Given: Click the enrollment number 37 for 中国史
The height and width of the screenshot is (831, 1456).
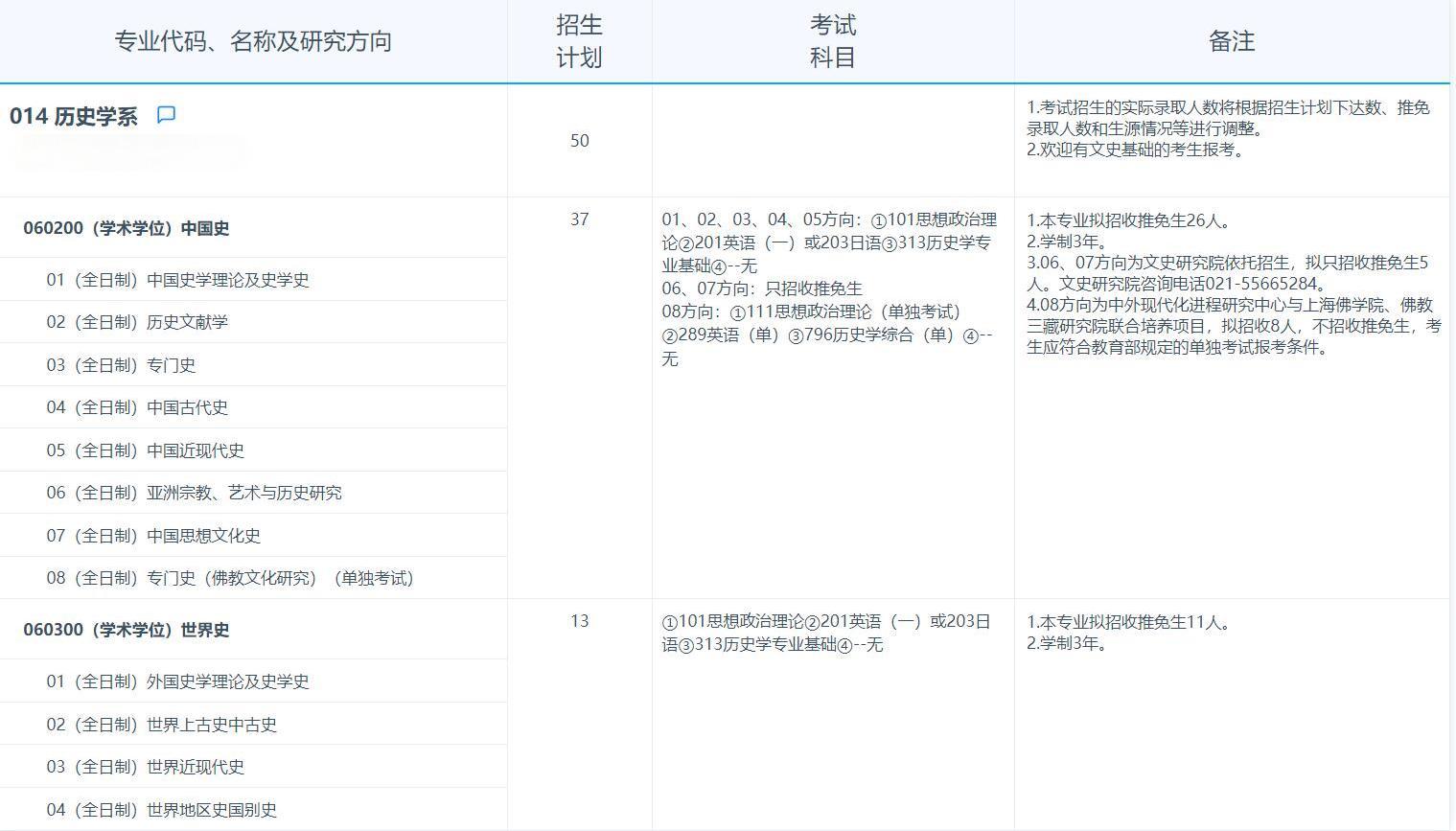Looking at the screenshot, I should click(579, 219).
